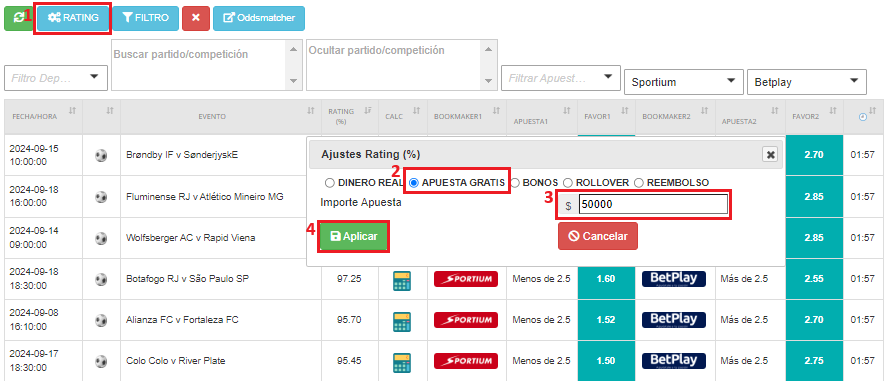885x381 pixels.
Task: Open calculator for Alianza FC v Fortaleza FC
Action: (x=402, y=320)
